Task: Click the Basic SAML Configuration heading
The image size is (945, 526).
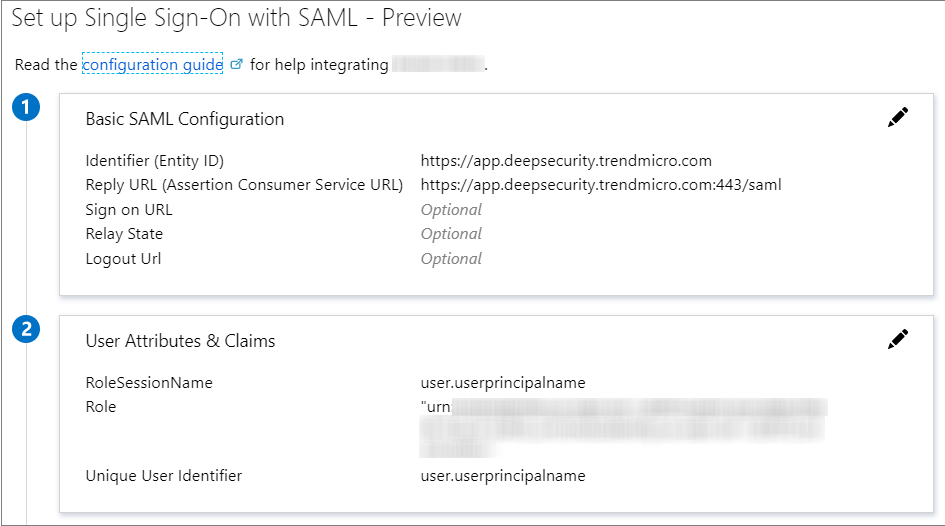Action: point(185,119)
